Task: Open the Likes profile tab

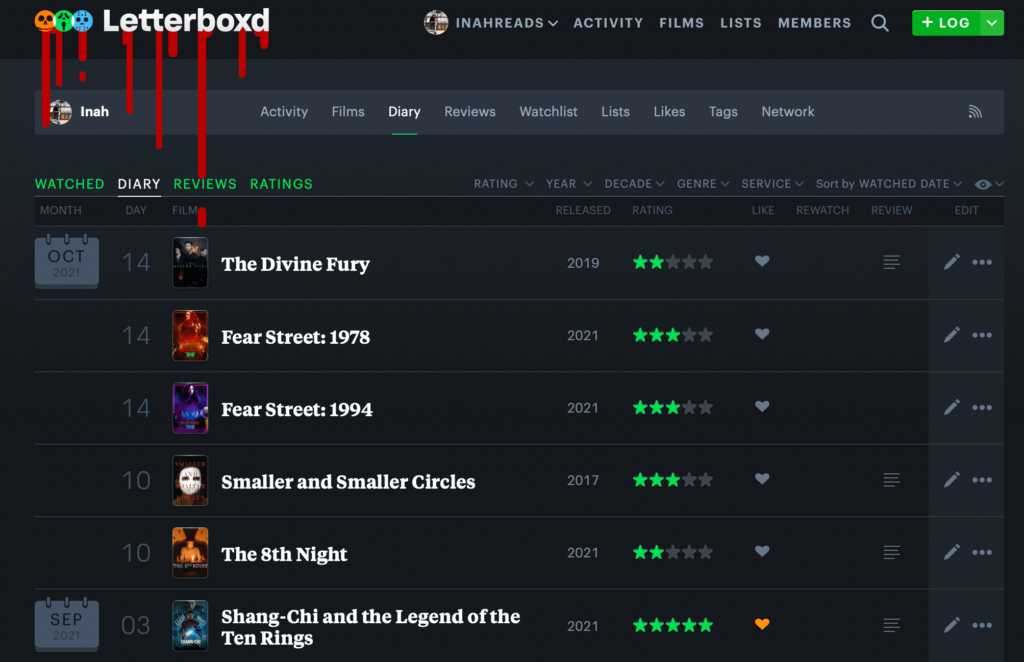Action: (669, 112)
